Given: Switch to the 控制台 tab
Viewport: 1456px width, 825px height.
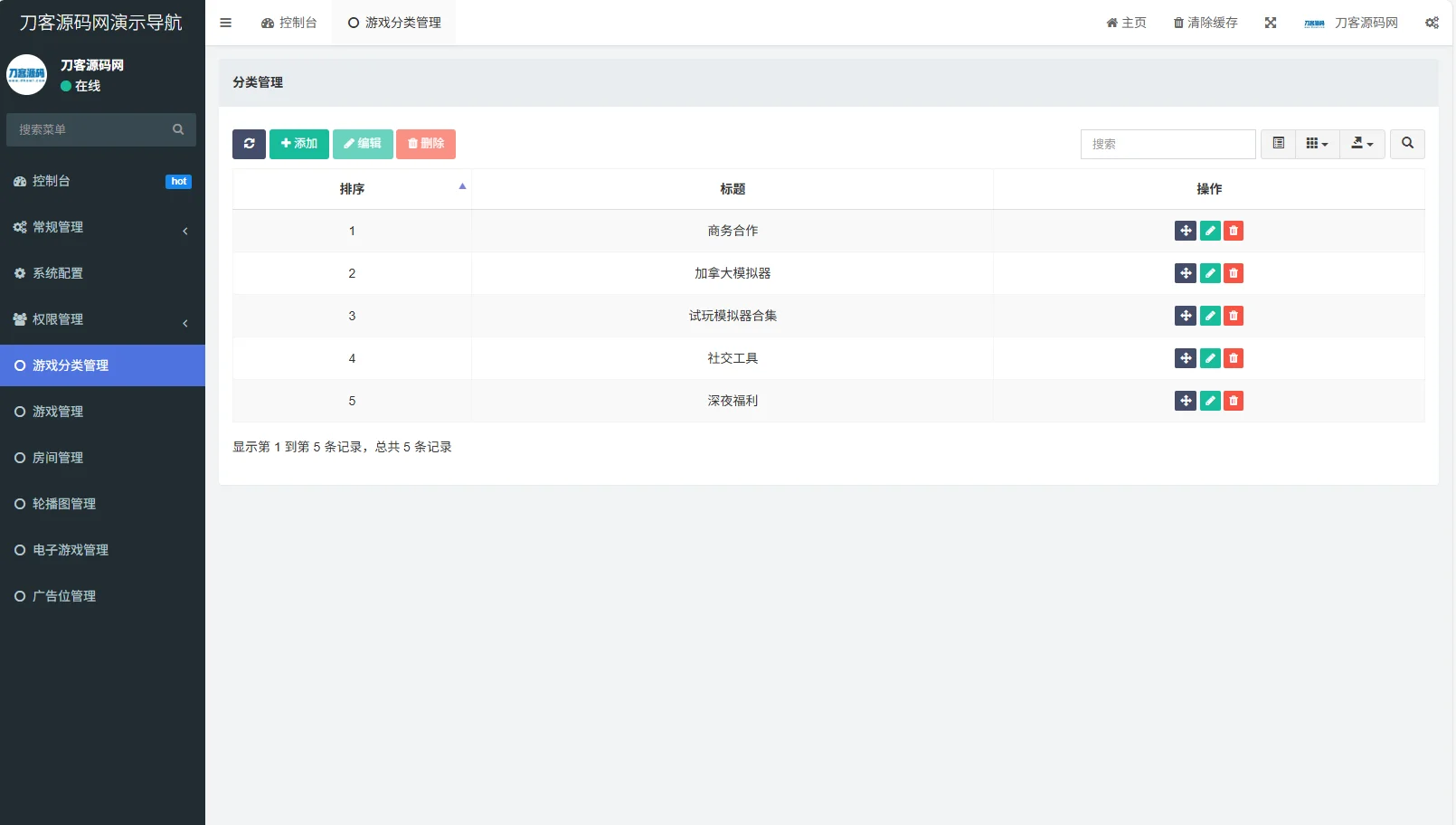Looking at the screenshot, I should coord(289,23).
